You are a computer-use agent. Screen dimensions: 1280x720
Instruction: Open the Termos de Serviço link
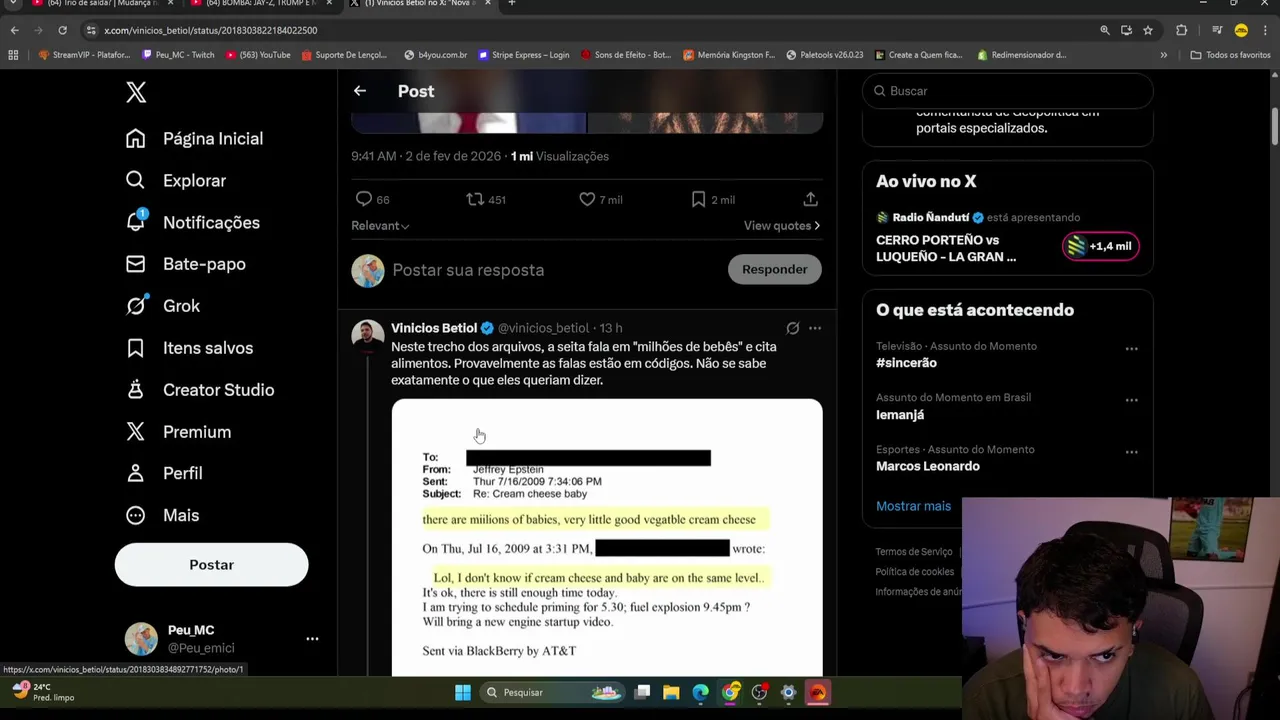pos(914,552)
